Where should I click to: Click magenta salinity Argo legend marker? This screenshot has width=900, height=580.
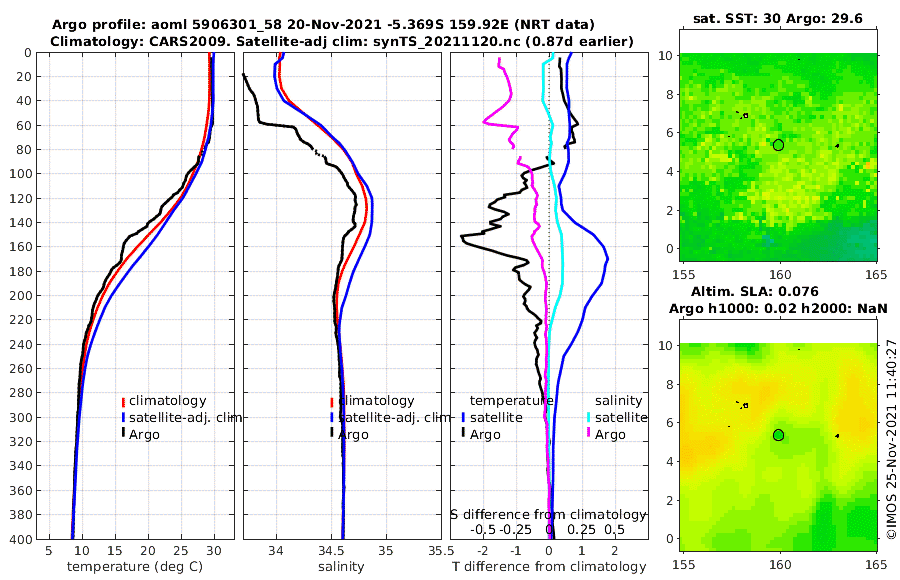[589, 434]
